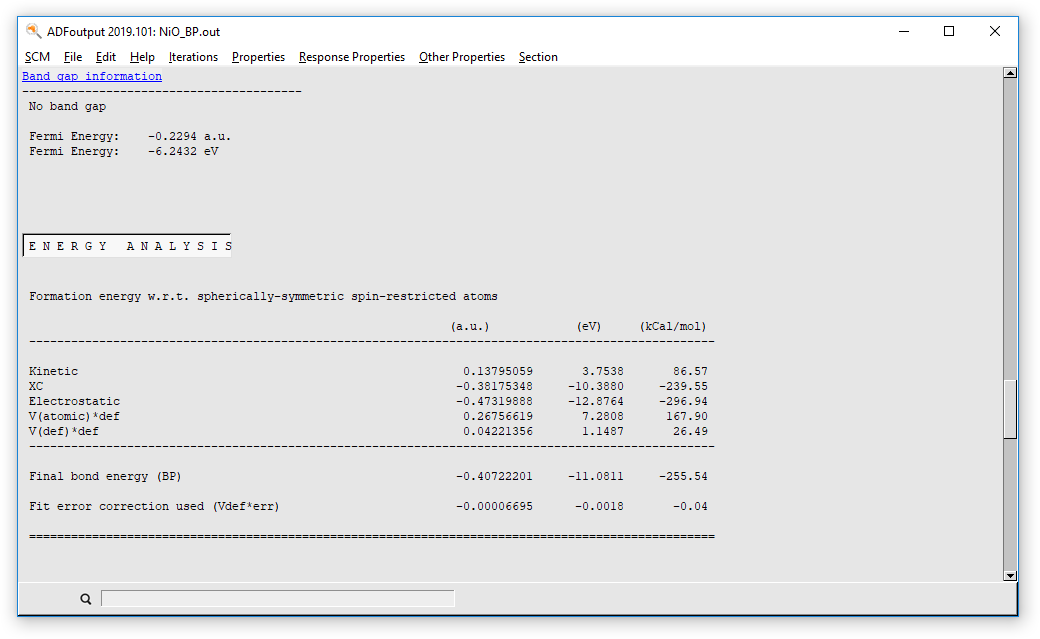Click the 'No band gap' text
The height and width of the screenshot is (639, 1040).
pyautogui.click(x=67, y=106)
